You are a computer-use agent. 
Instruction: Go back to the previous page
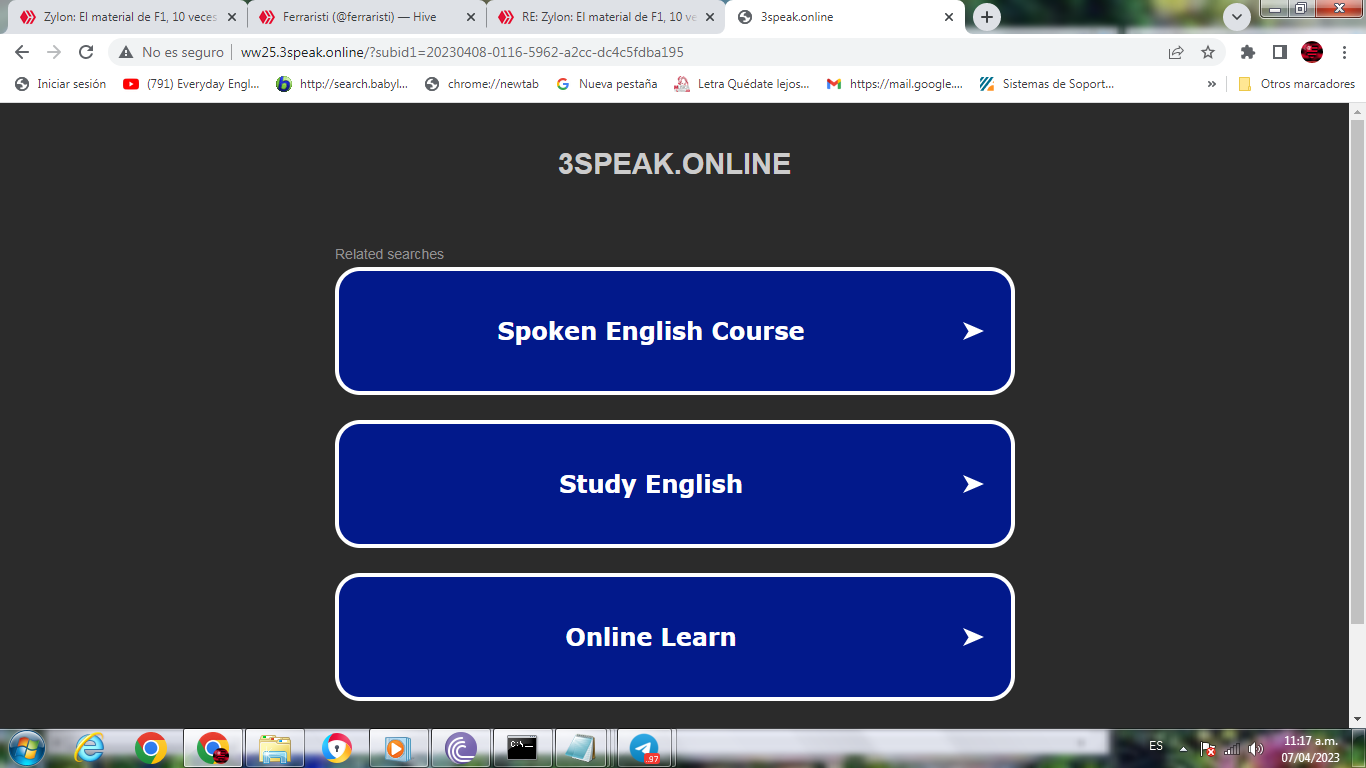22,52
